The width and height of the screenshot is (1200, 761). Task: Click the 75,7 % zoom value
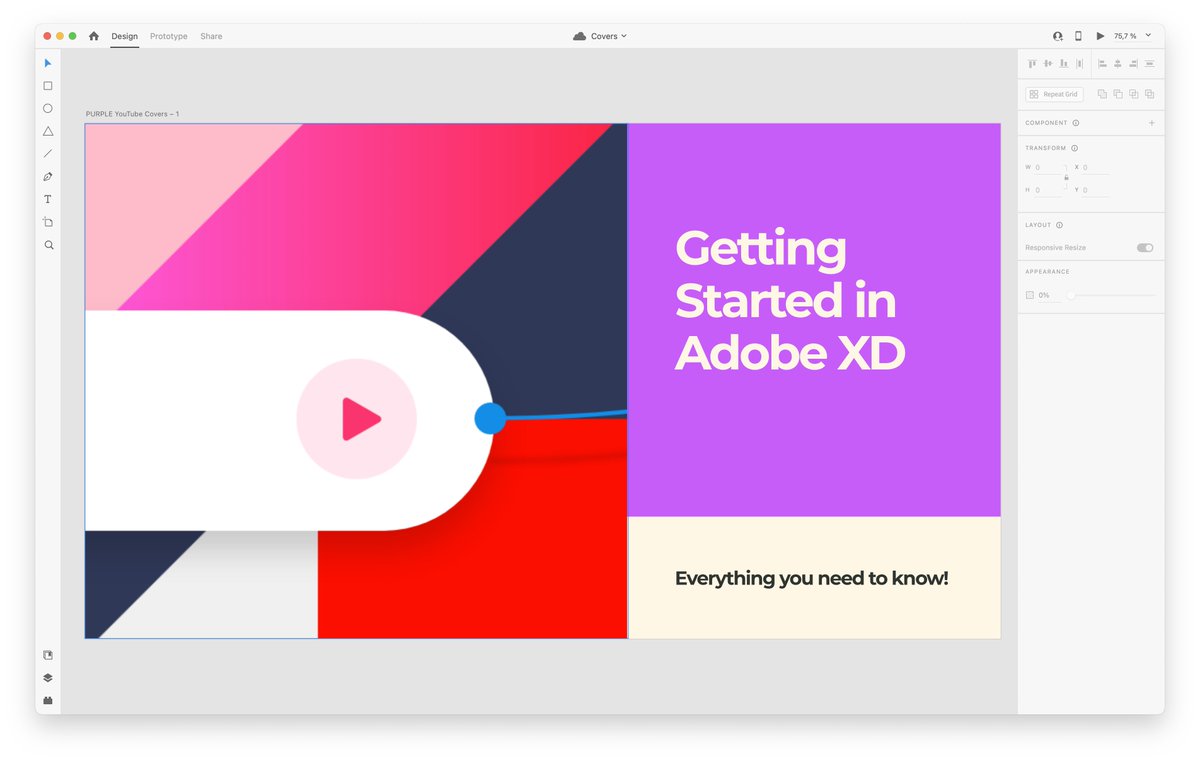1125,36
